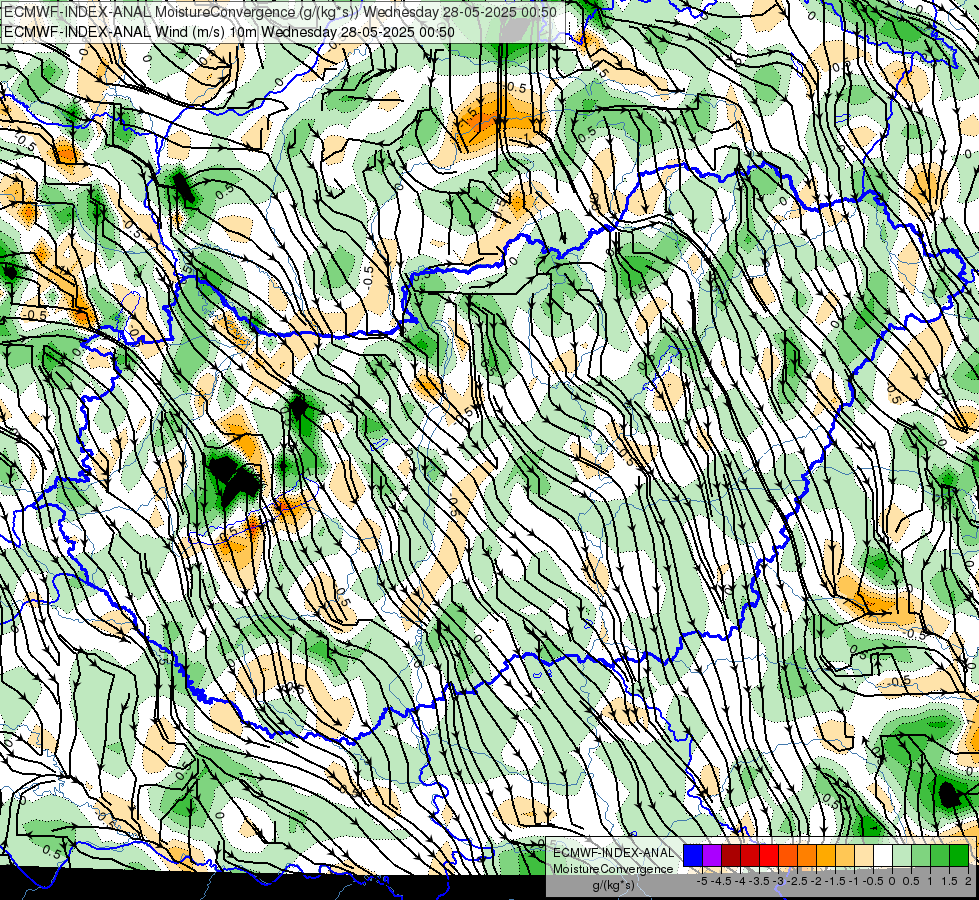Select the dark maroon legend swatch

pos(731,855)
